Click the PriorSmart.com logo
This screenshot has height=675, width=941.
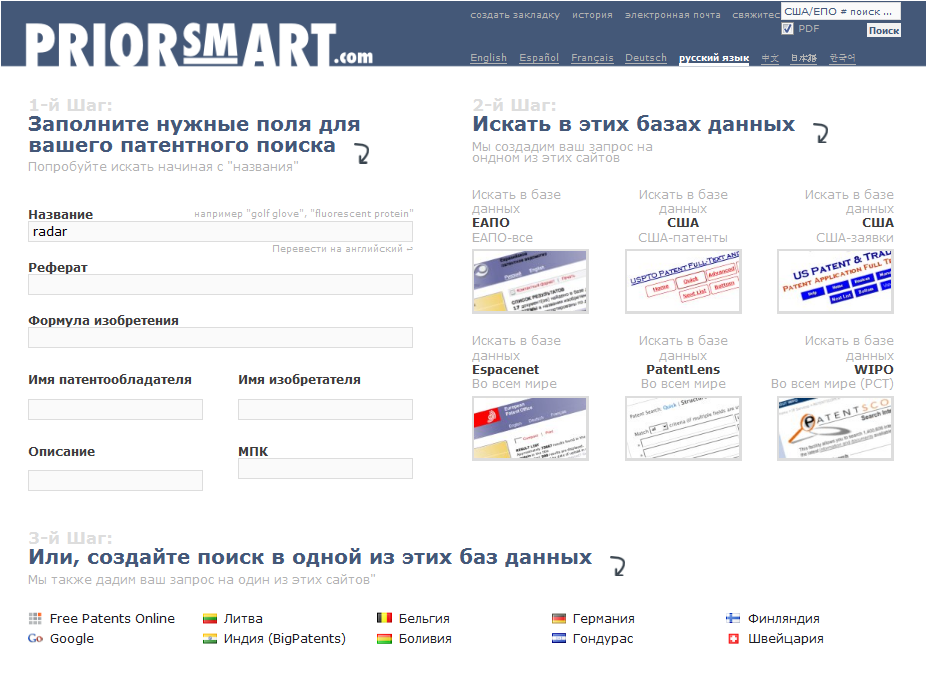coord(199,44)
